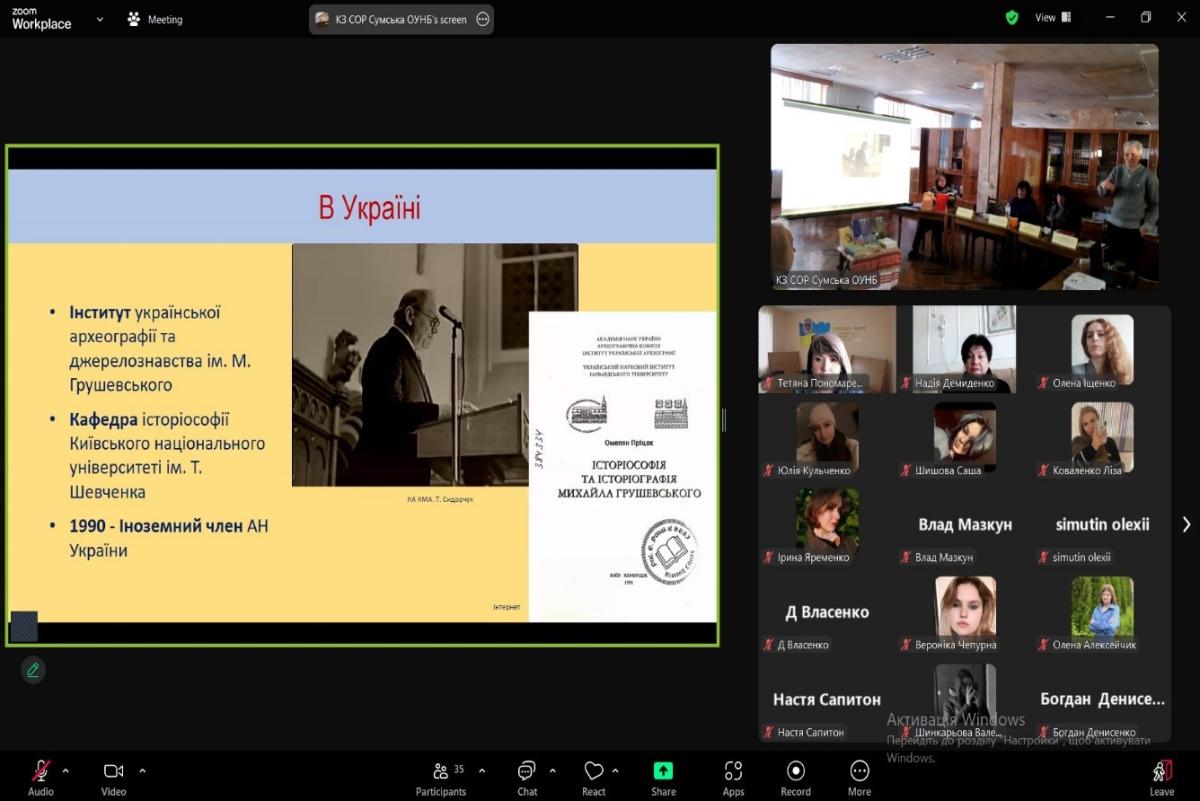1200x801 pixels.
Task: Unmute the microphone via Audio button
Action: pyautogui.click(x=41, y=771)
